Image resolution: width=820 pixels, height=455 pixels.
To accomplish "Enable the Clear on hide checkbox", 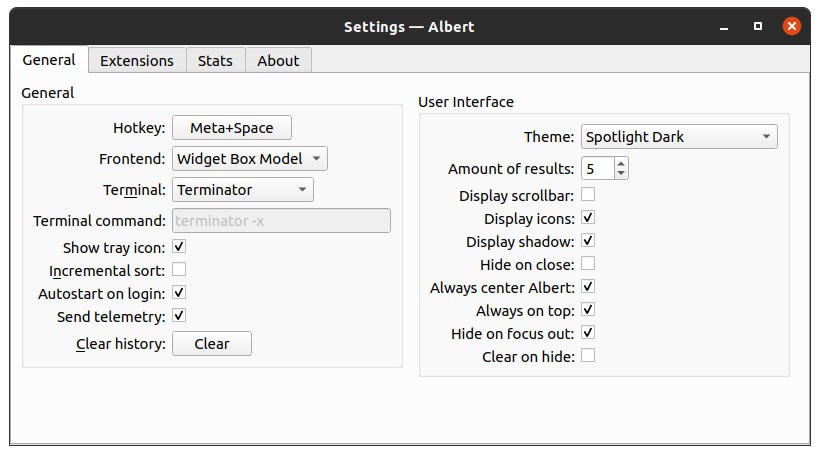I will [x=588, y=356].
